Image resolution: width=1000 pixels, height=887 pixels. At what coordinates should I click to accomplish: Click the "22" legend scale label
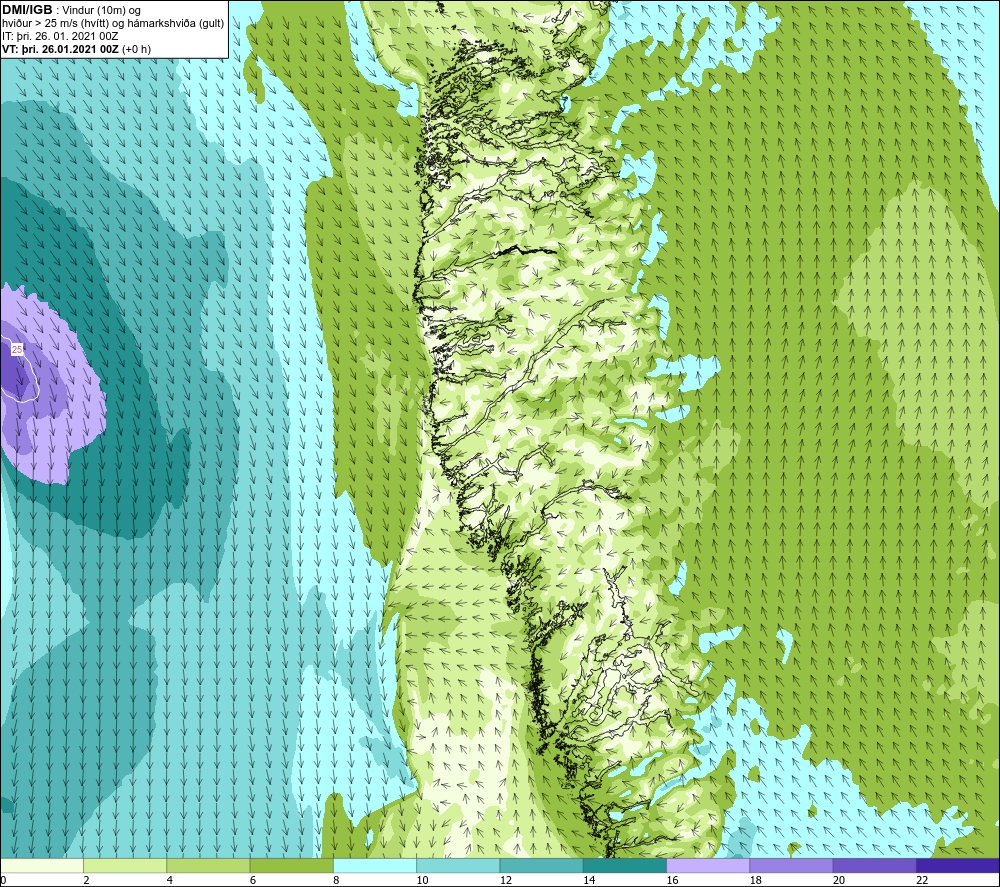pyautogui.click(x=922, y=880)
